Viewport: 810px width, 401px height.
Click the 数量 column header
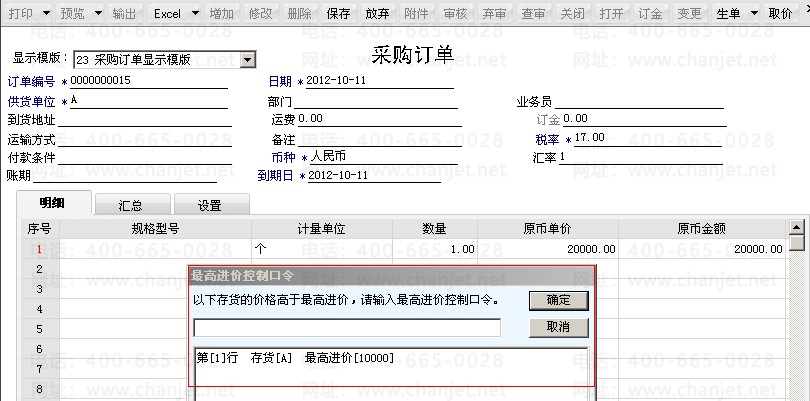click(435, 229)
